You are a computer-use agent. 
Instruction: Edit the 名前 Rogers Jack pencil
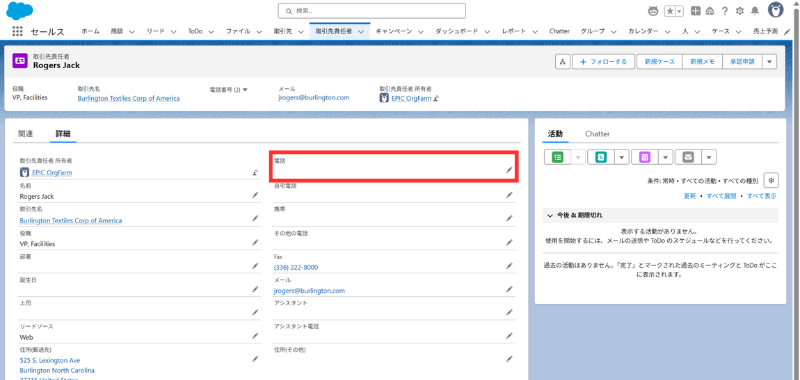[x=255, y=195]
